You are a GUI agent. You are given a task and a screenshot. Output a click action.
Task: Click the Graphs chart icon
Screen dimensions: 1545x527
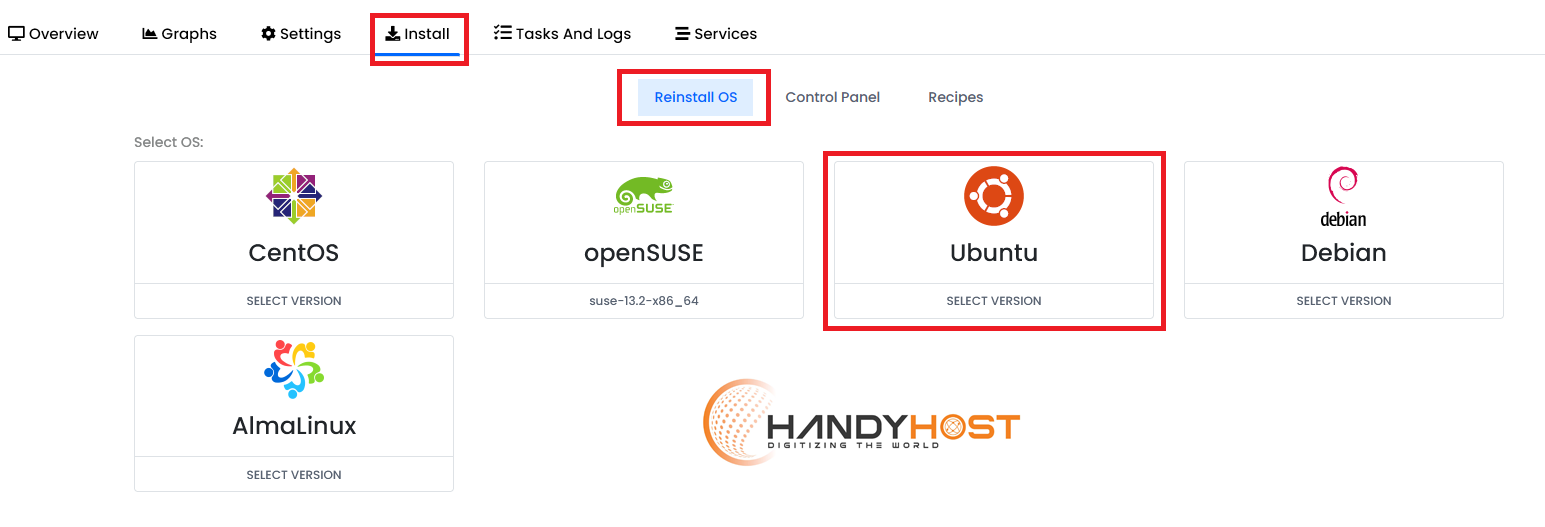coord(150,33)
